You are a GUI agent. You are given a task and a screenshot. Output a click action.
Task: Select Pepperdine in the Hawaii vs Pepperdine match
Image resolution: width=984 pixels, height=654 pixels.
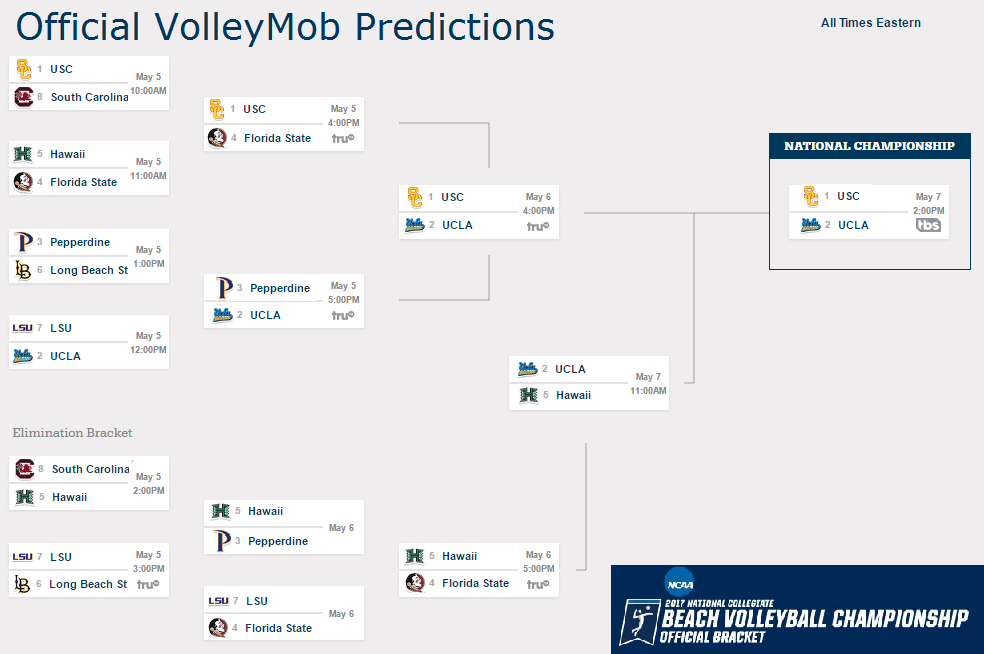click(x=278, y=541)
